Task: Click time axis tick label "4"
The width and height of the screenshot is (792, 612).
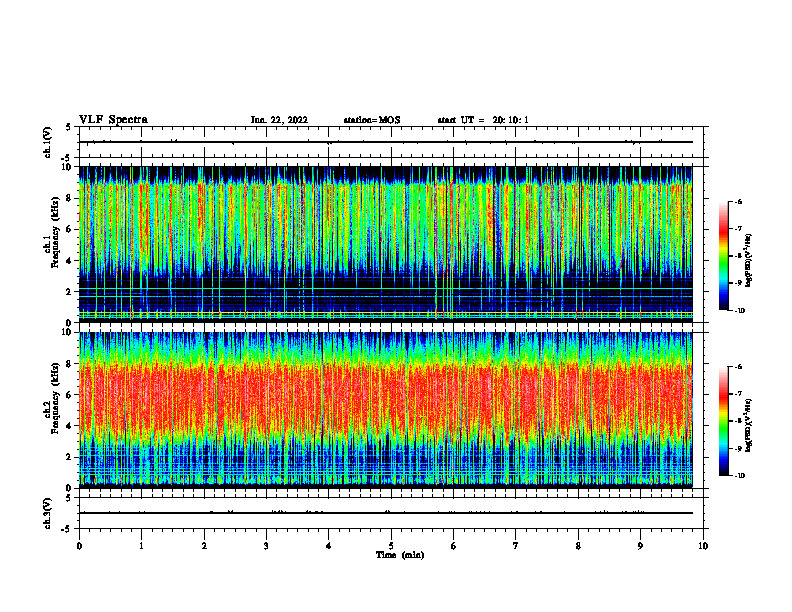Action: point(329,546)
